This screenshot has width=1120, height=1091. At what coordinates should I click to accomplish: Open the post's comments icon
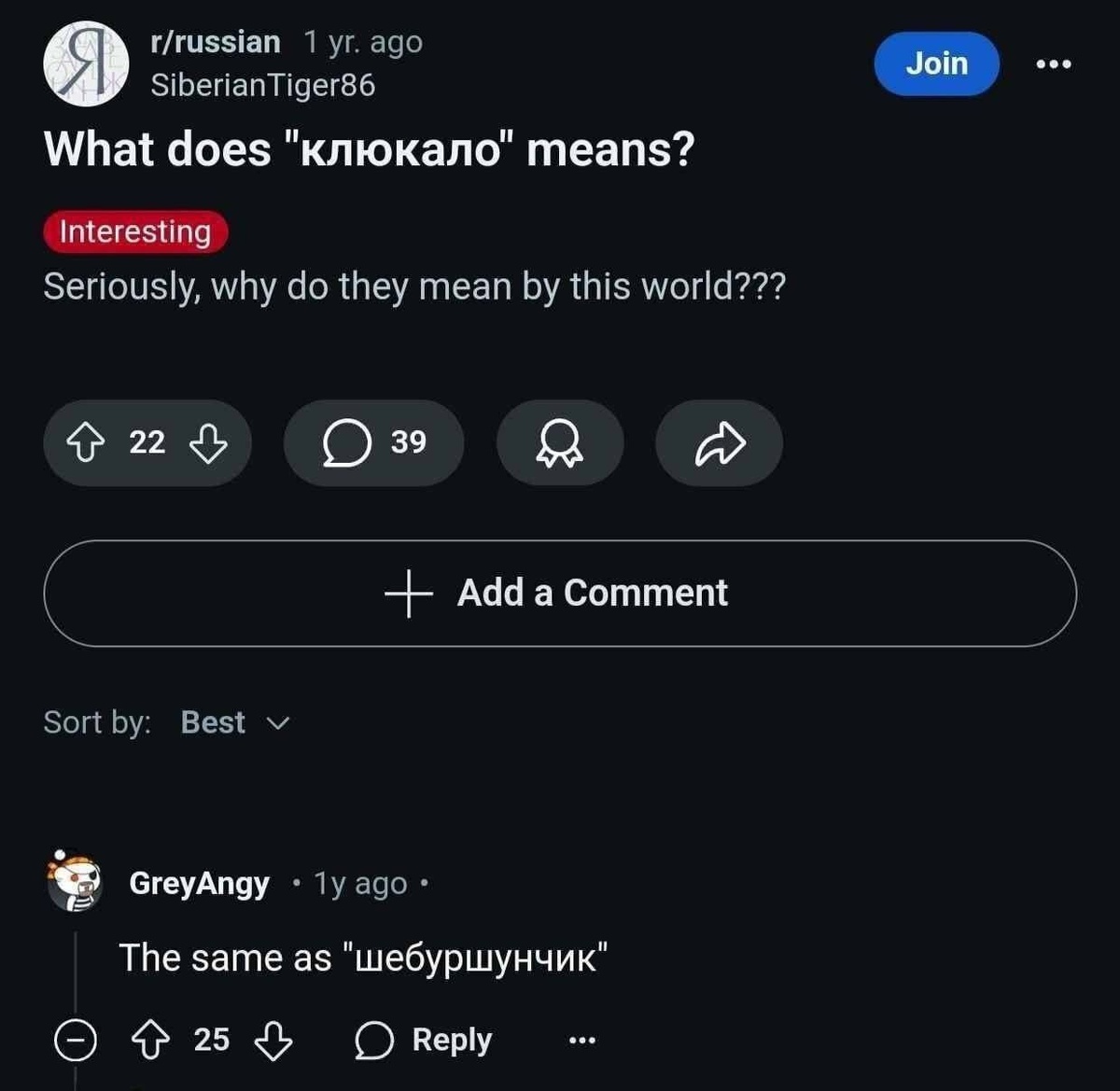350,443
